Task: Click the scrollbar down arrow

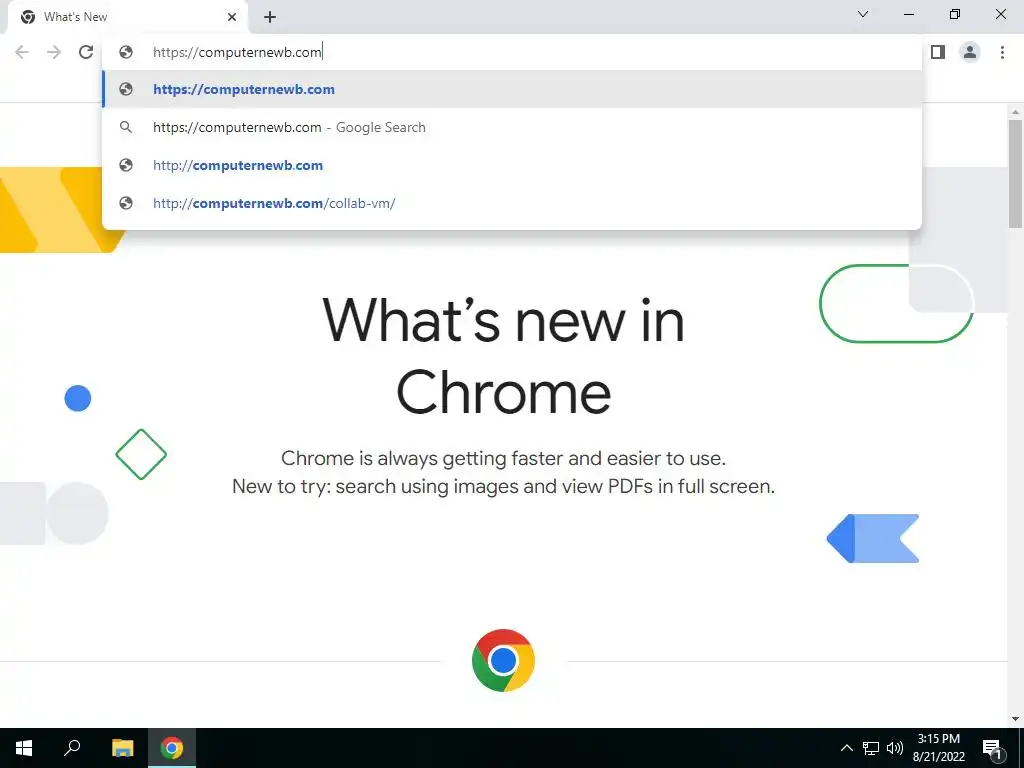Action: tap(1015, 719)
